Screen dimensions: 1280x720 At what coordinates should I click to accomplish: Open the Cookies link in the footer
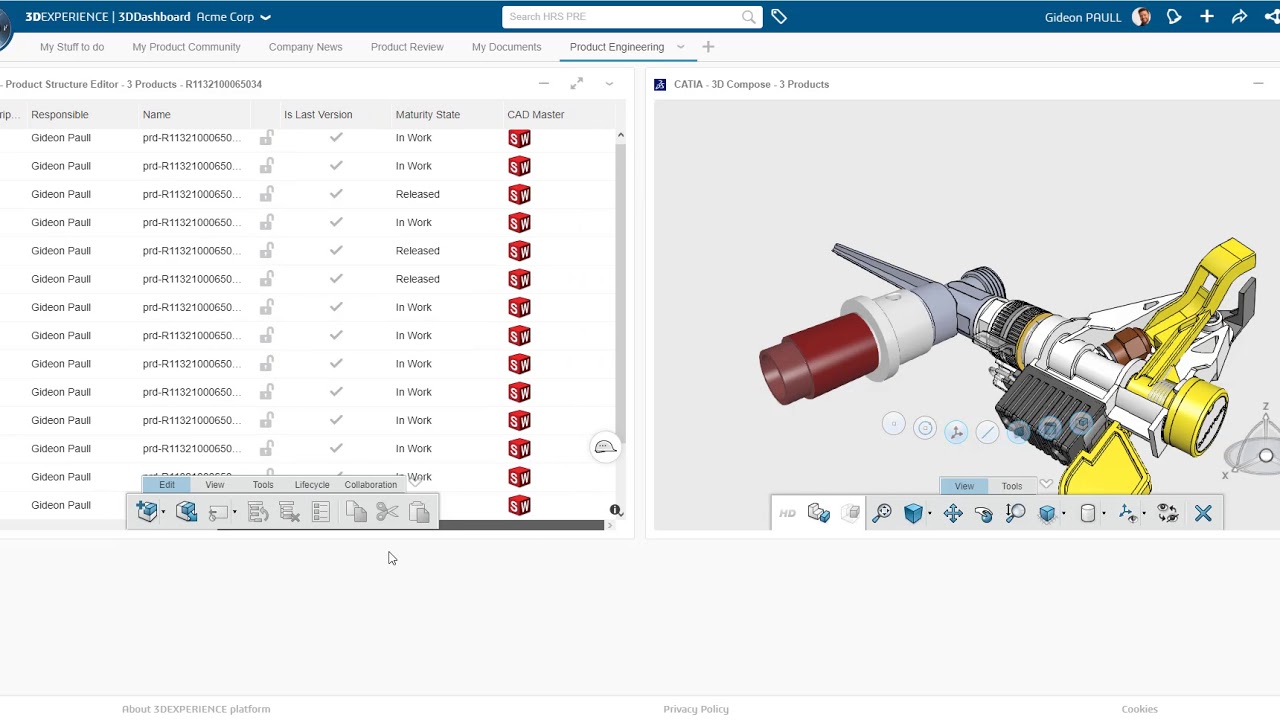(x=1139, y=709)
